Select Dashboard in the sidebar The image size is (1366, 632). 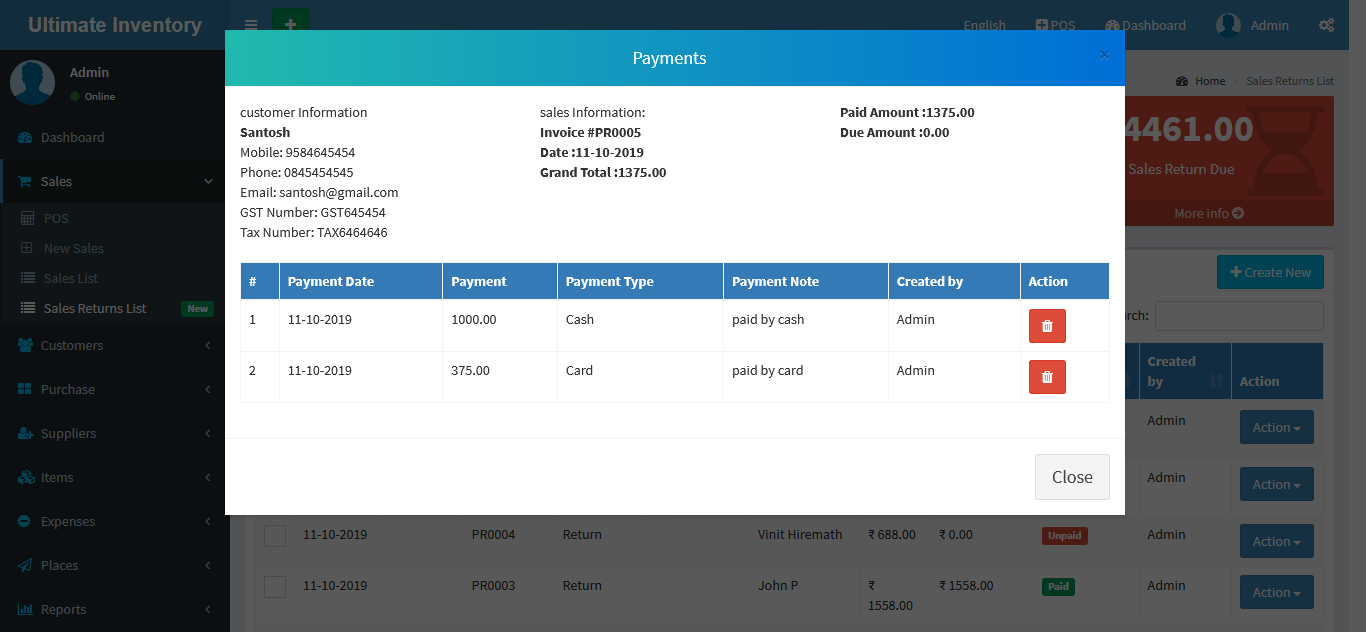tap(72, 137)
